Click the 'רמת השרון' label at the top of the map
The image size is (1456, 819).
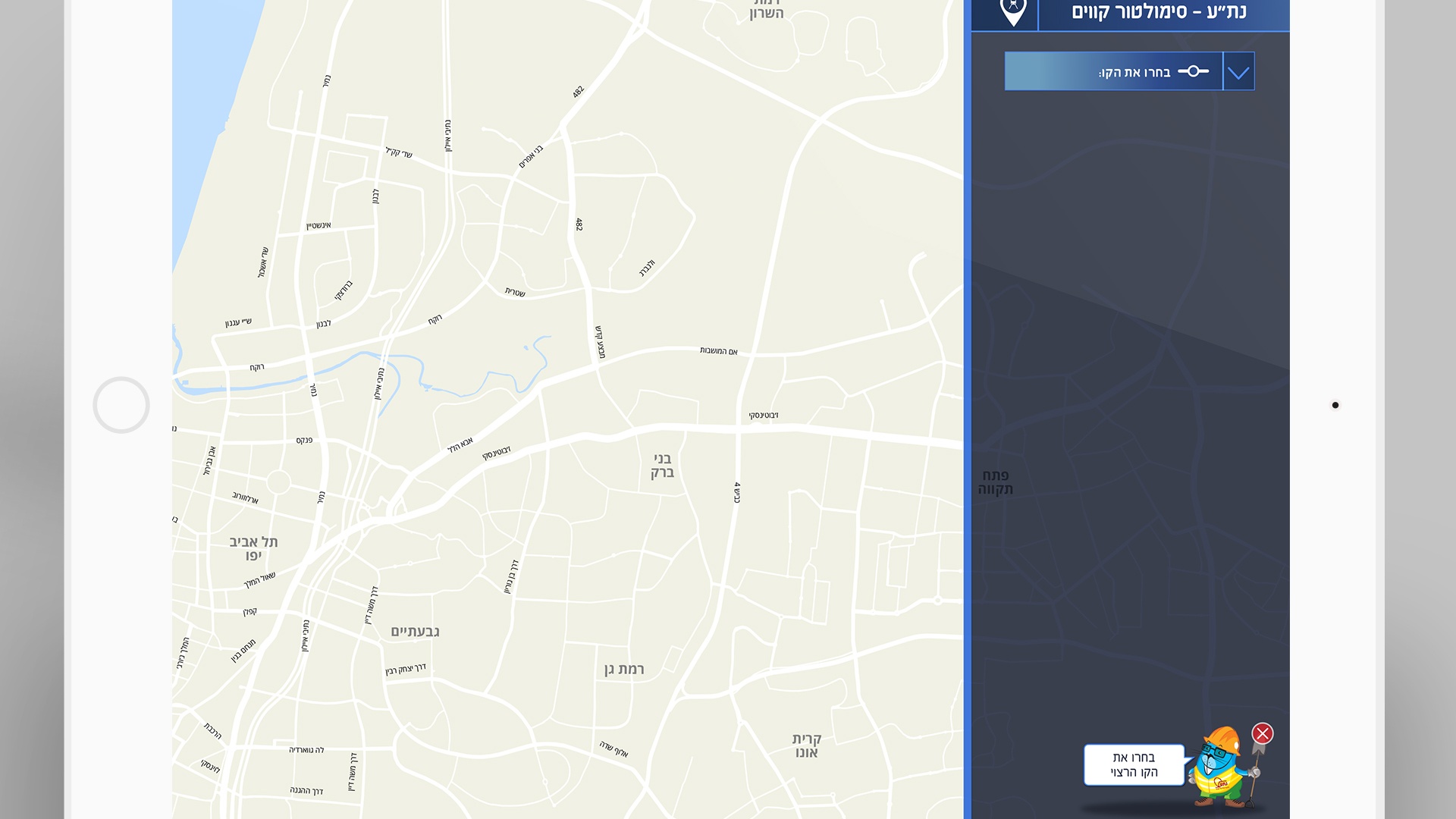766,11
